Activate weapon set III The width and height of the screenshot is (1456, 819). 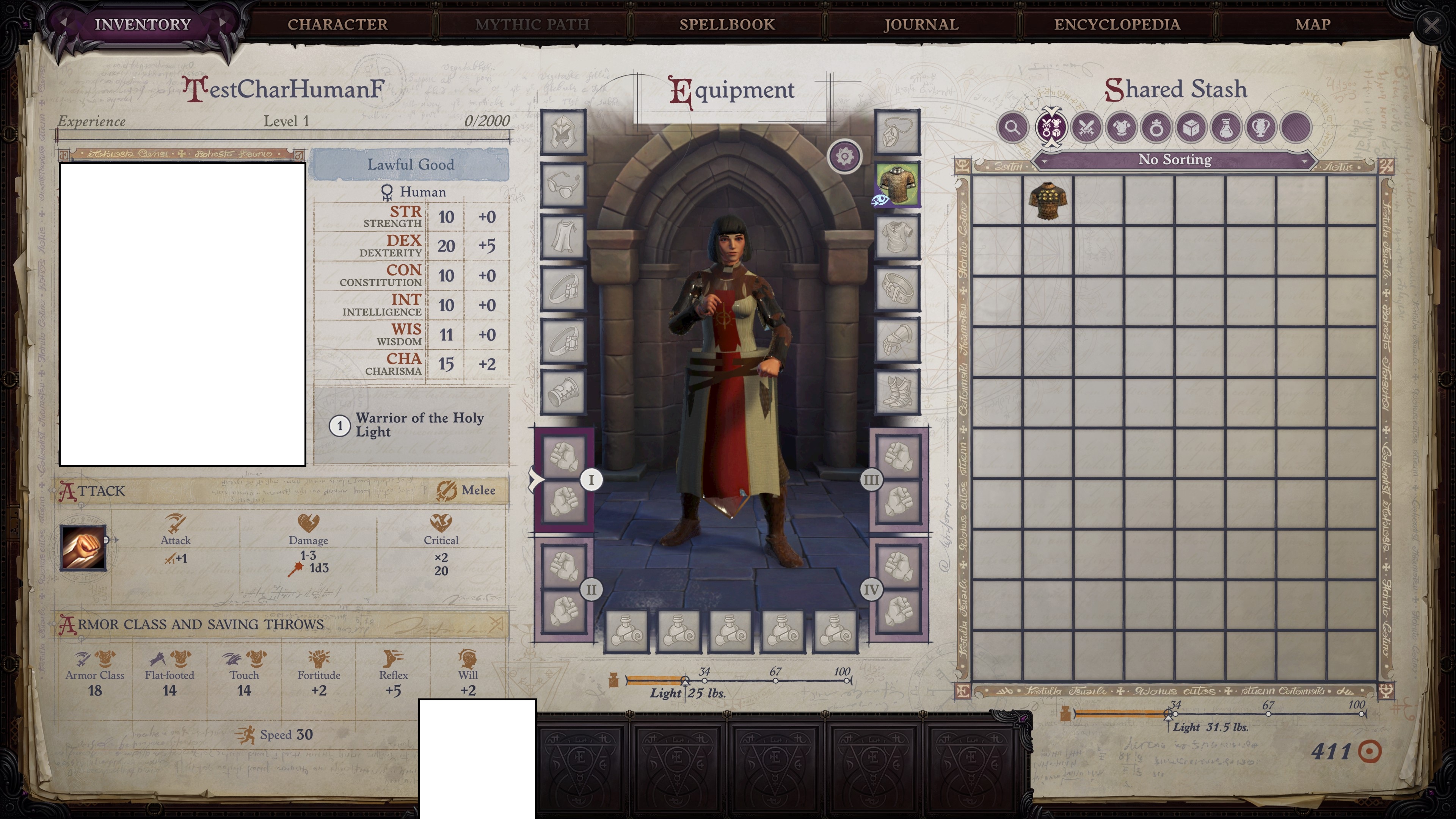871,480
